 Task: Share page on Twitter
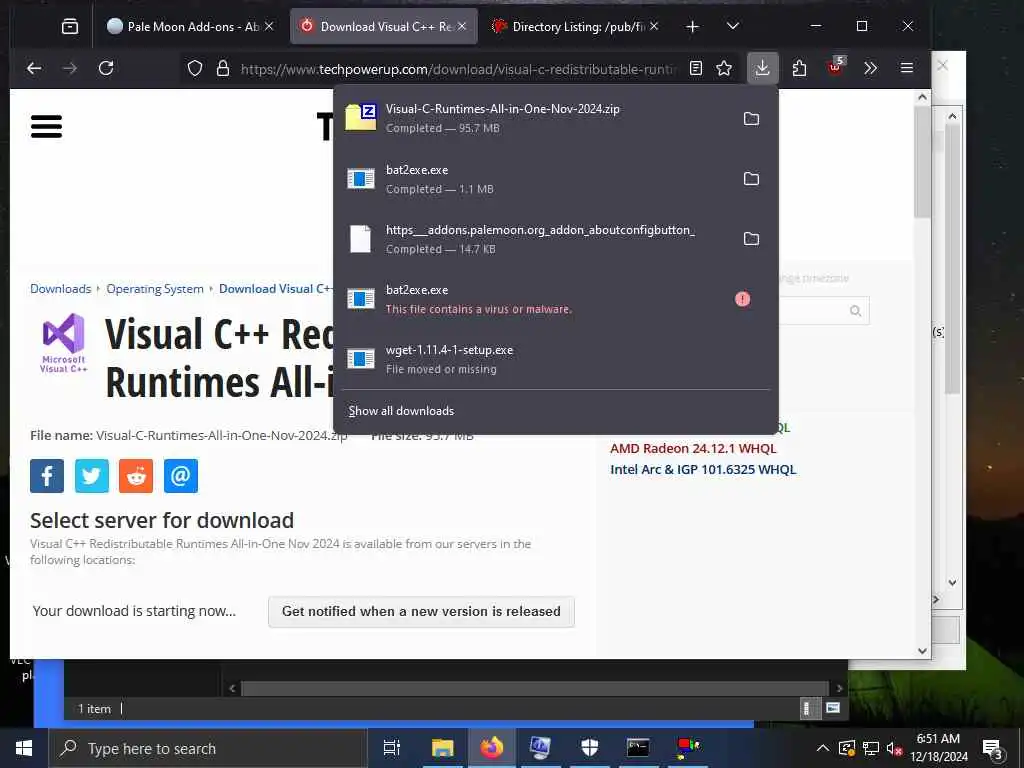pos(91,475)
